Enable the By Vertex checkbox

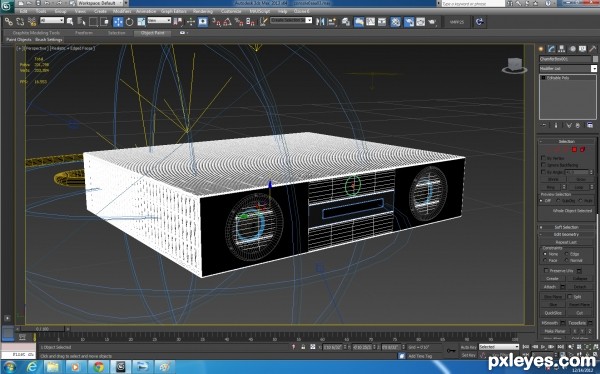543,158
